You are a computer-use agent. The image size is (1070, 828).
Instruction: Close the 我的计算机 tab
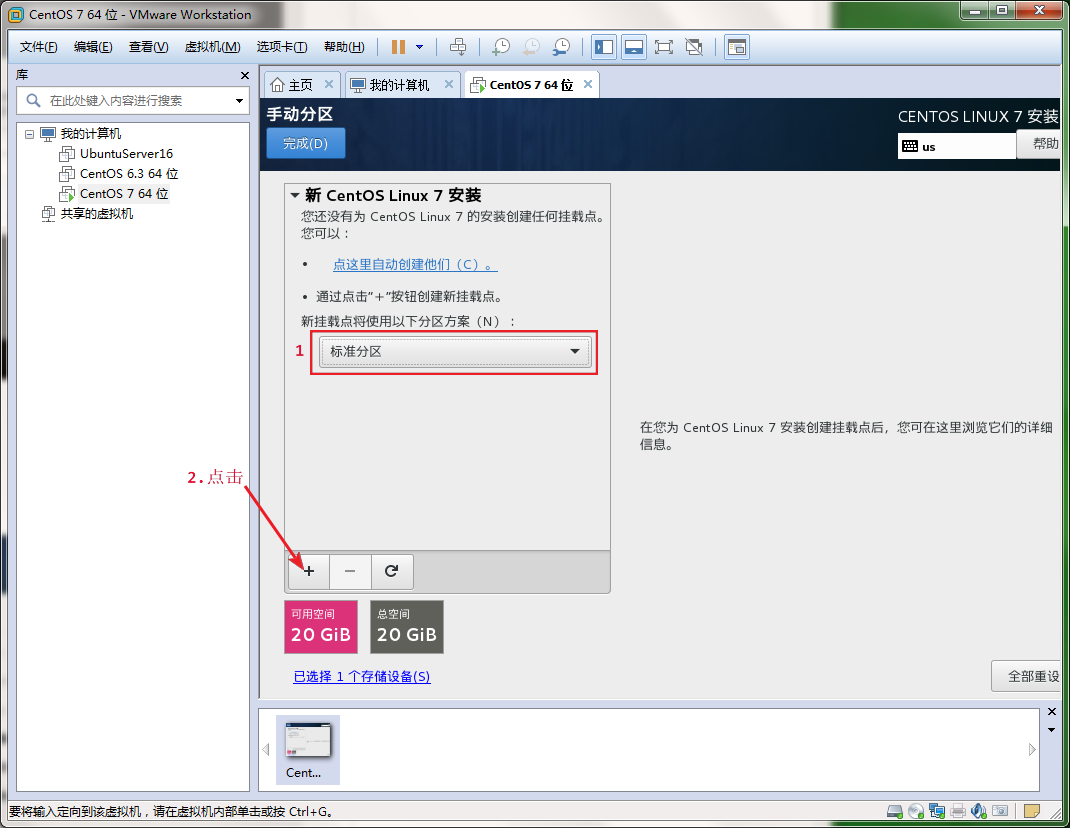(449, 84)
